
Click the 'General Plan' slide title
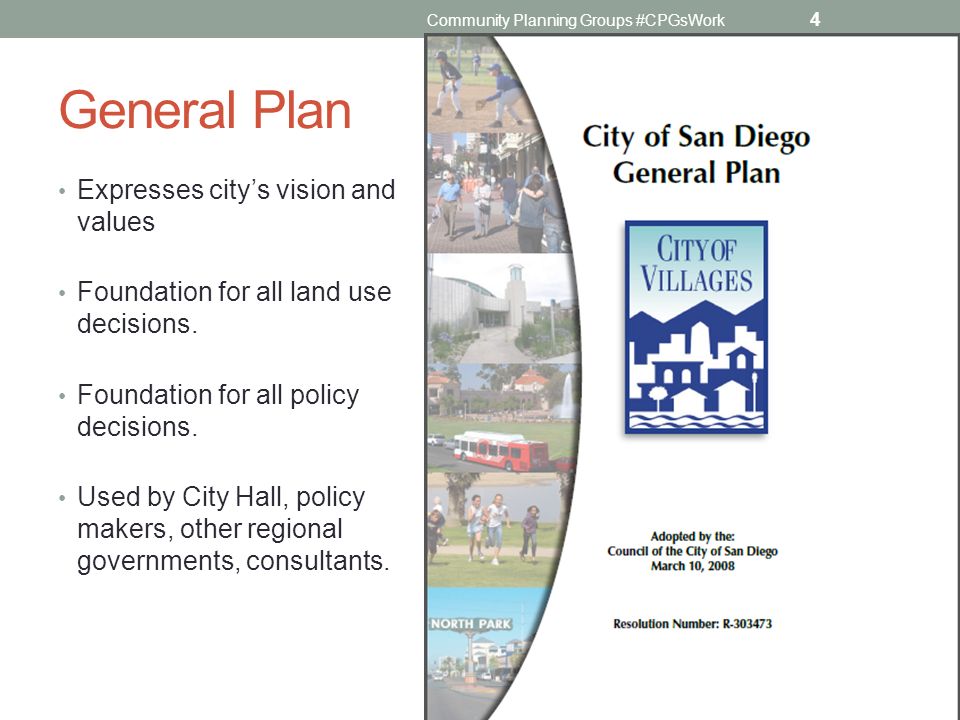pyautogui.click(x=205, y=110)
